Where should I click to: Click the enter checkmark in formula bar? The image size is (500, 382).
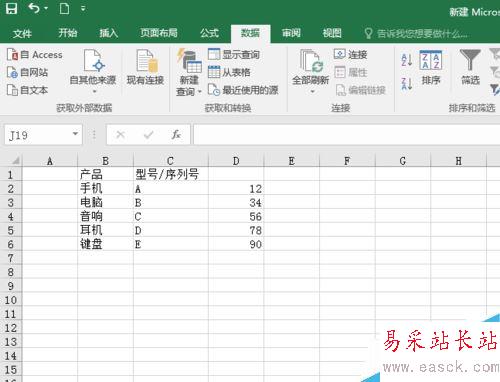[x=148, y=135]
